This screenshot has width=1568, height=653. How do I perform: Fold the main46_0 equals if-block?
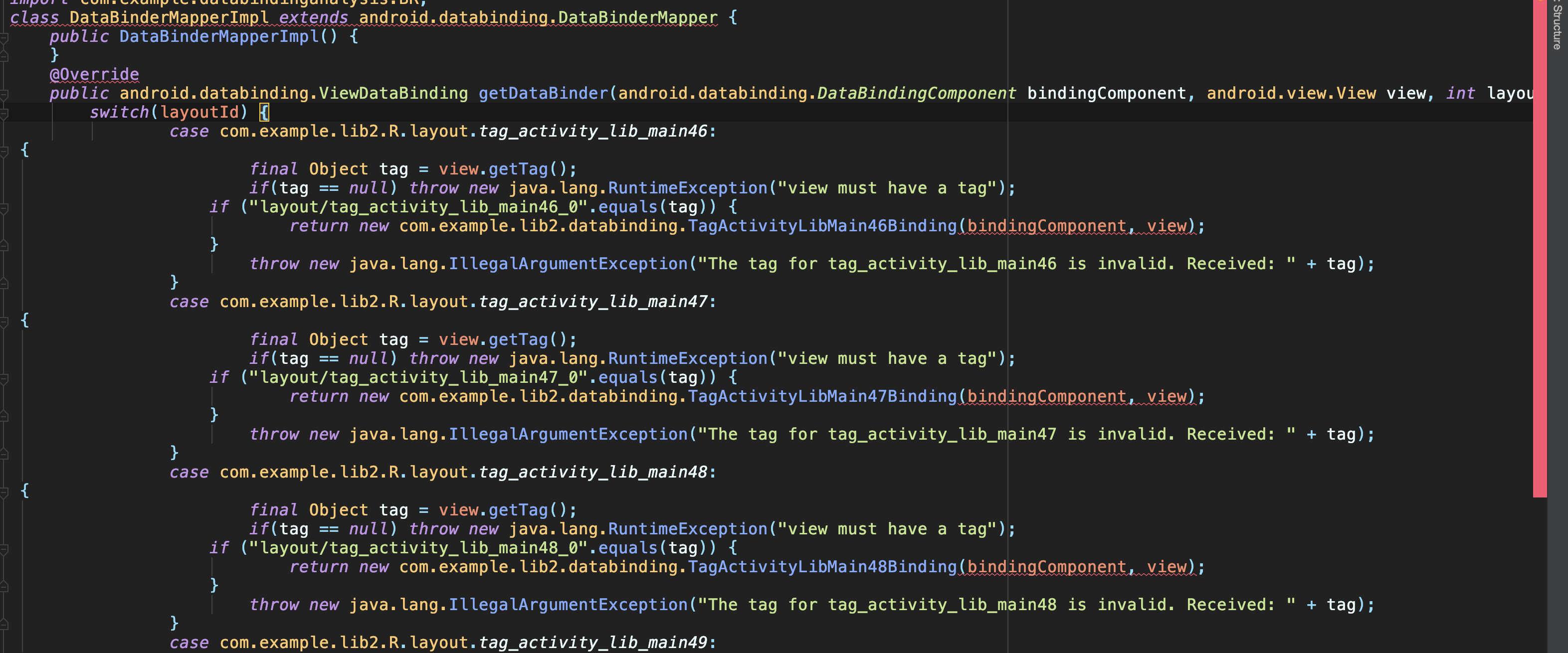coord(3,208)
